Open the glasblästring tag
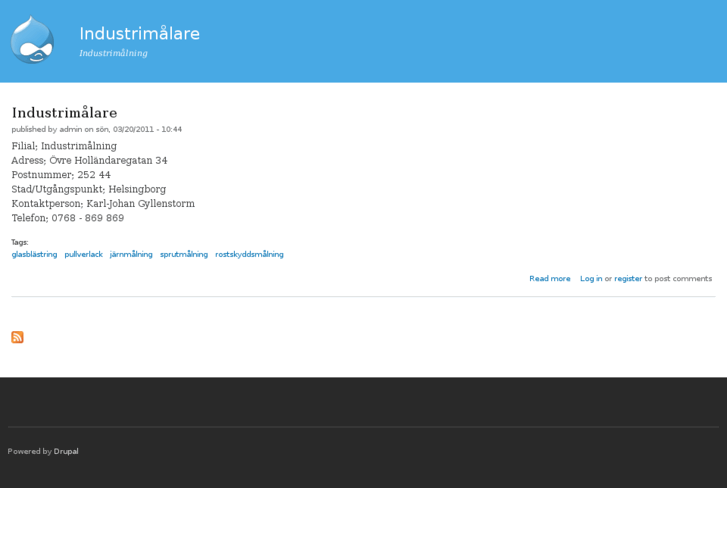The height and width of the screenshot is (545, 727). [x=34, y=254]
